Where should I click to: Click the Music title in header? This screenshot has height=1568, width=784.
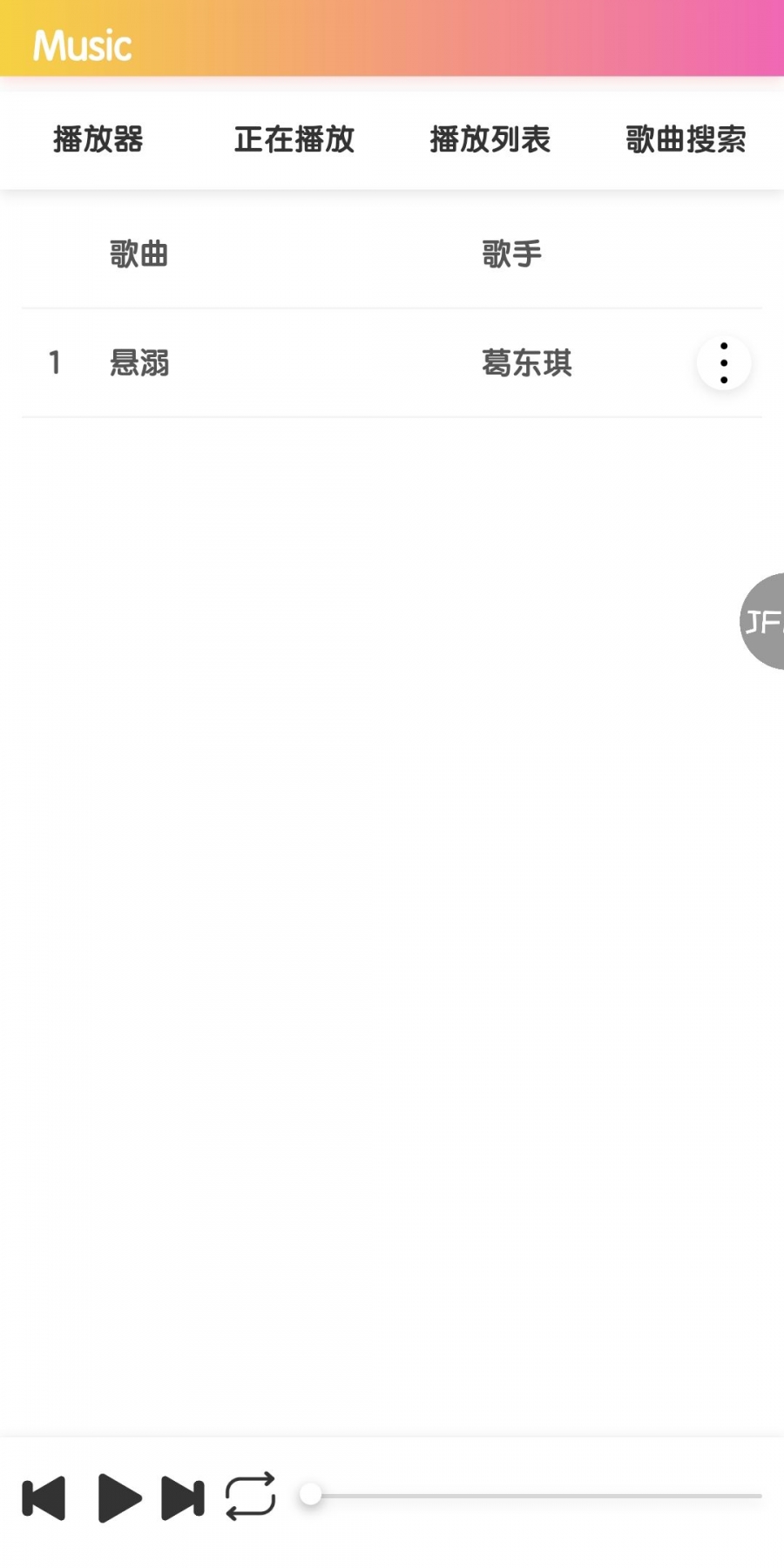[83, 45]
